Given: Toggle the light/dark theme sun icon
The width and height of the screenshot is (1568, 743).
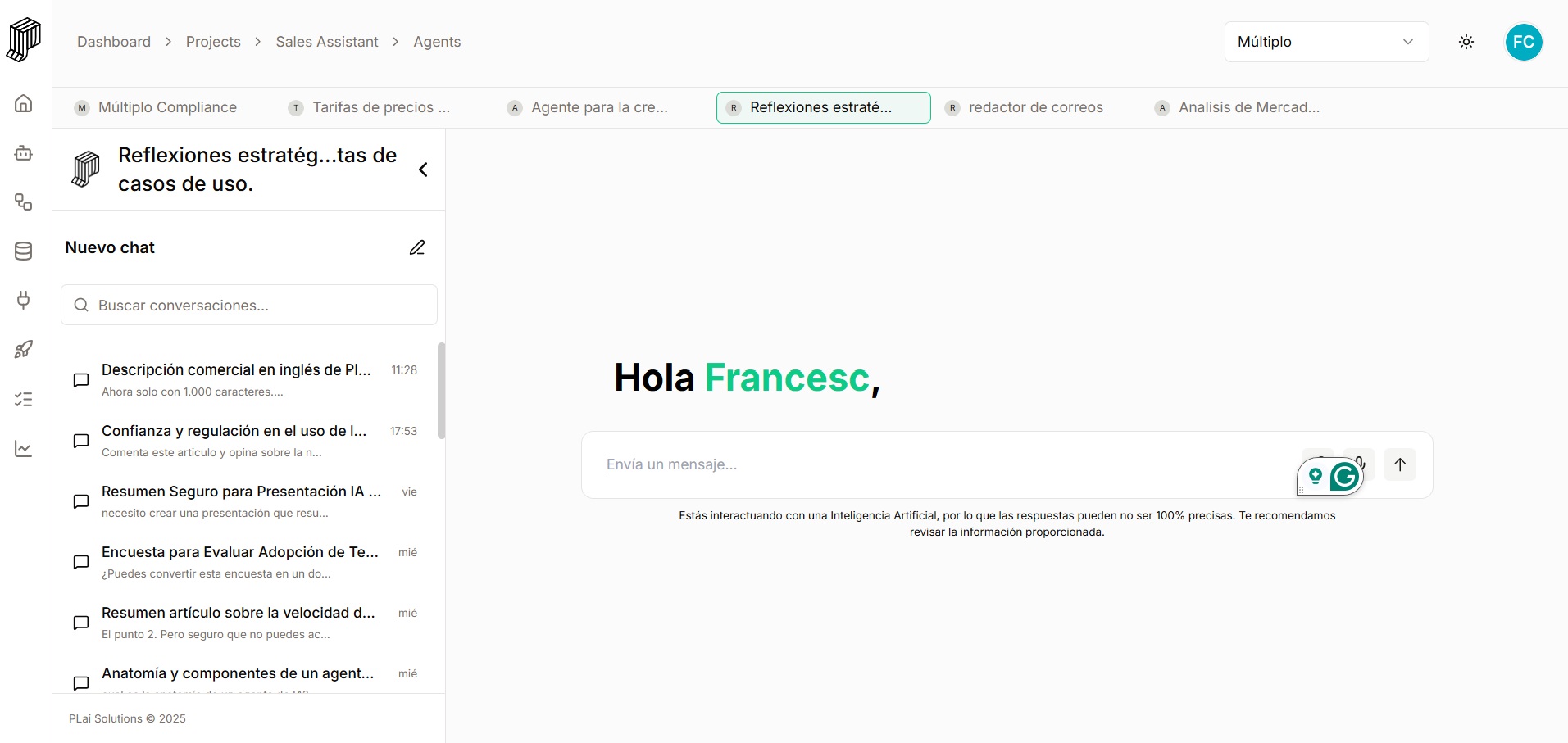Looking at the screenshot, I should [1466, 42].
